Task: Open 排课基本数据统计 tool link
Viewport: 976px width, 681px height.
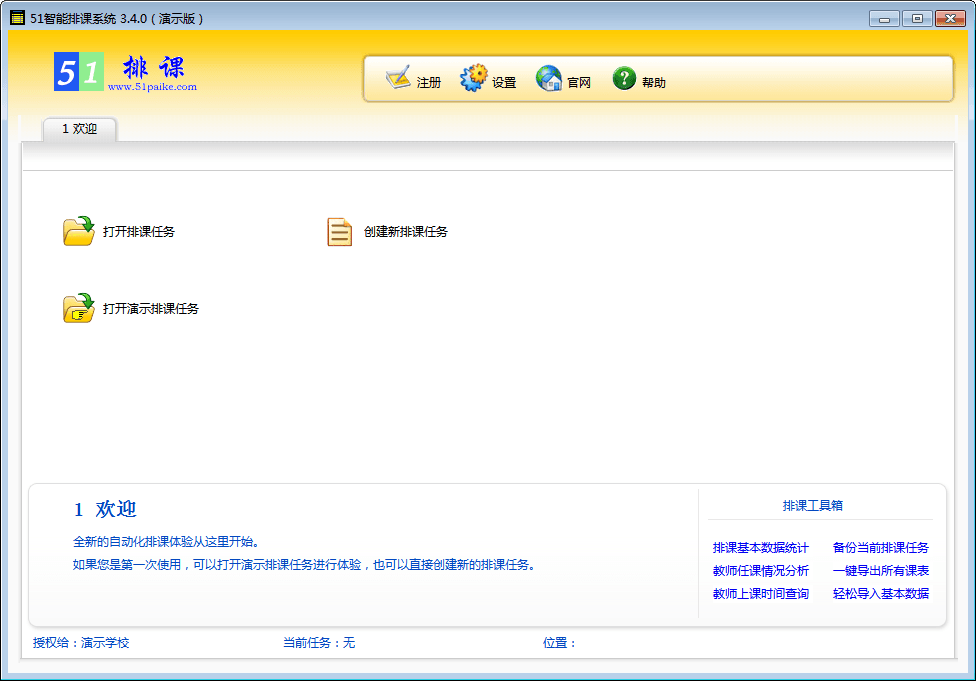Action: click(x=760, y=548)
